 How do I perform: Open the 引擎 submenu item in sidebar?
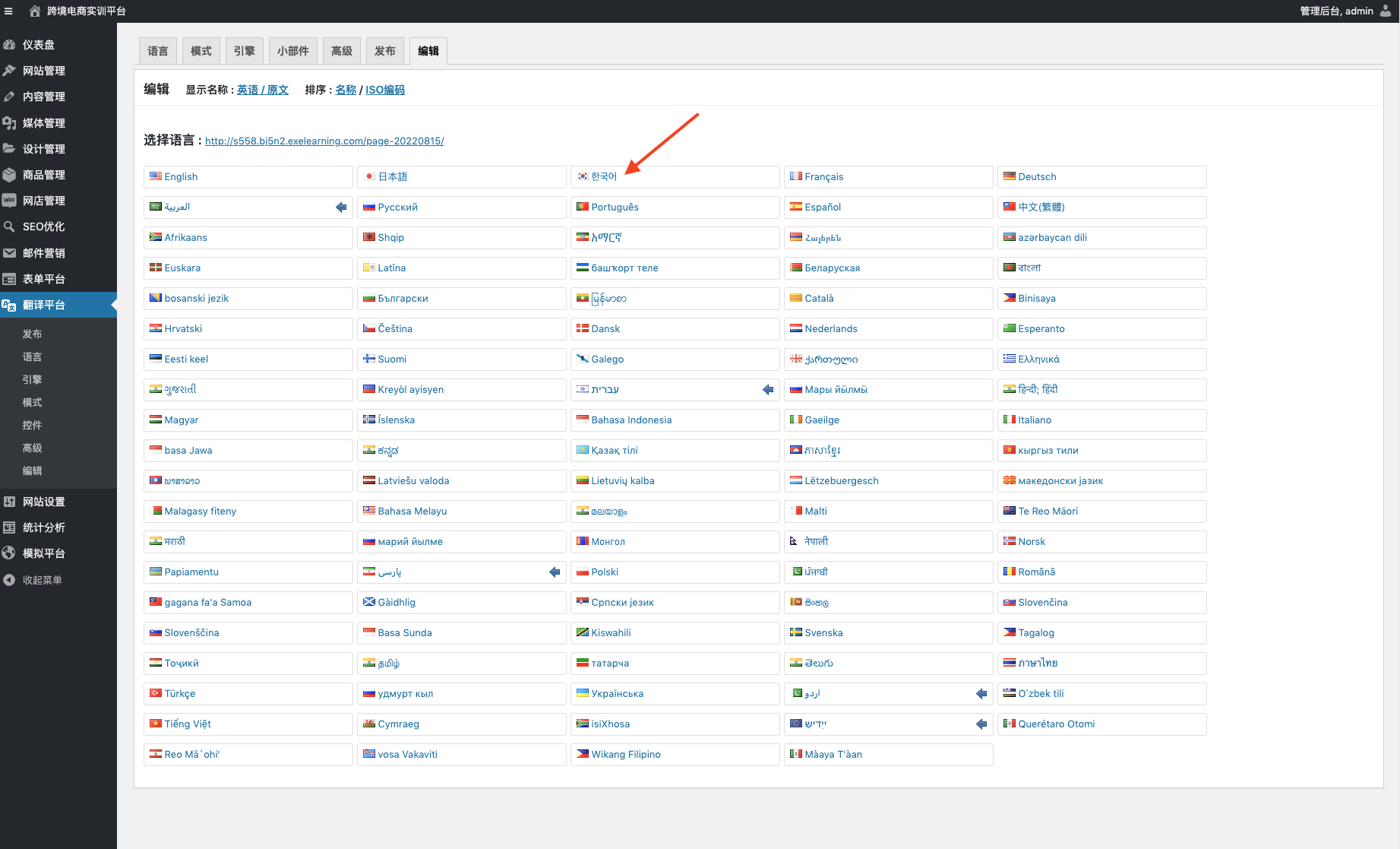coord(32,380)
